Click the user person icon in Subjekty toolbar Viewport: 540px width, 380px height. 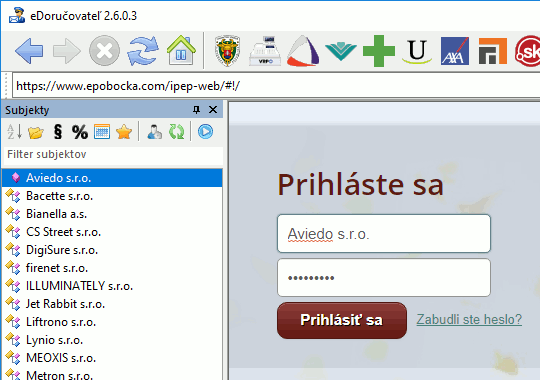154,132
